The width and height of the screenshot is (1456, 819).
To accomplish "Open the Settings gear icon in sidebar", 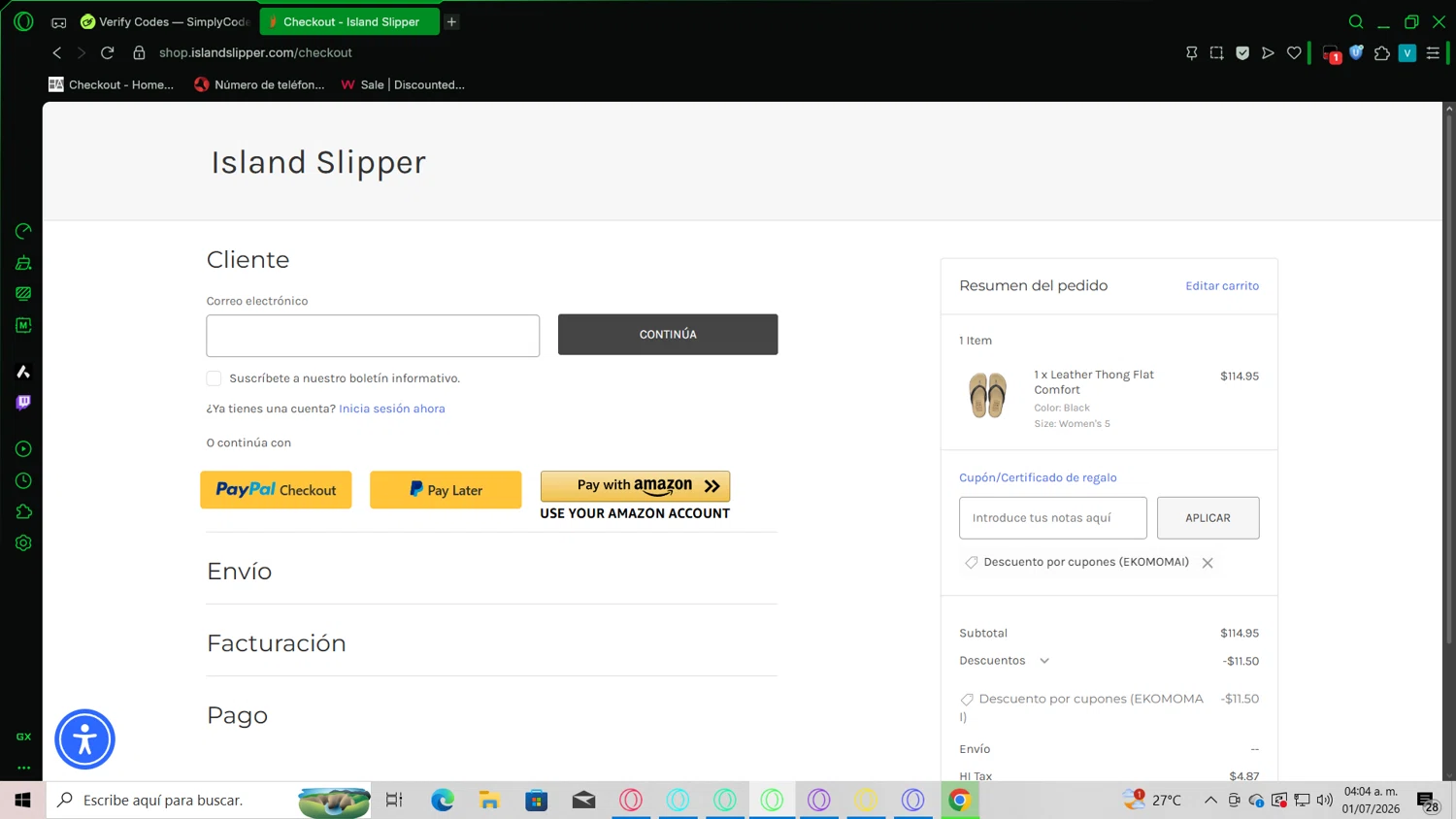I will pos(23,543).
